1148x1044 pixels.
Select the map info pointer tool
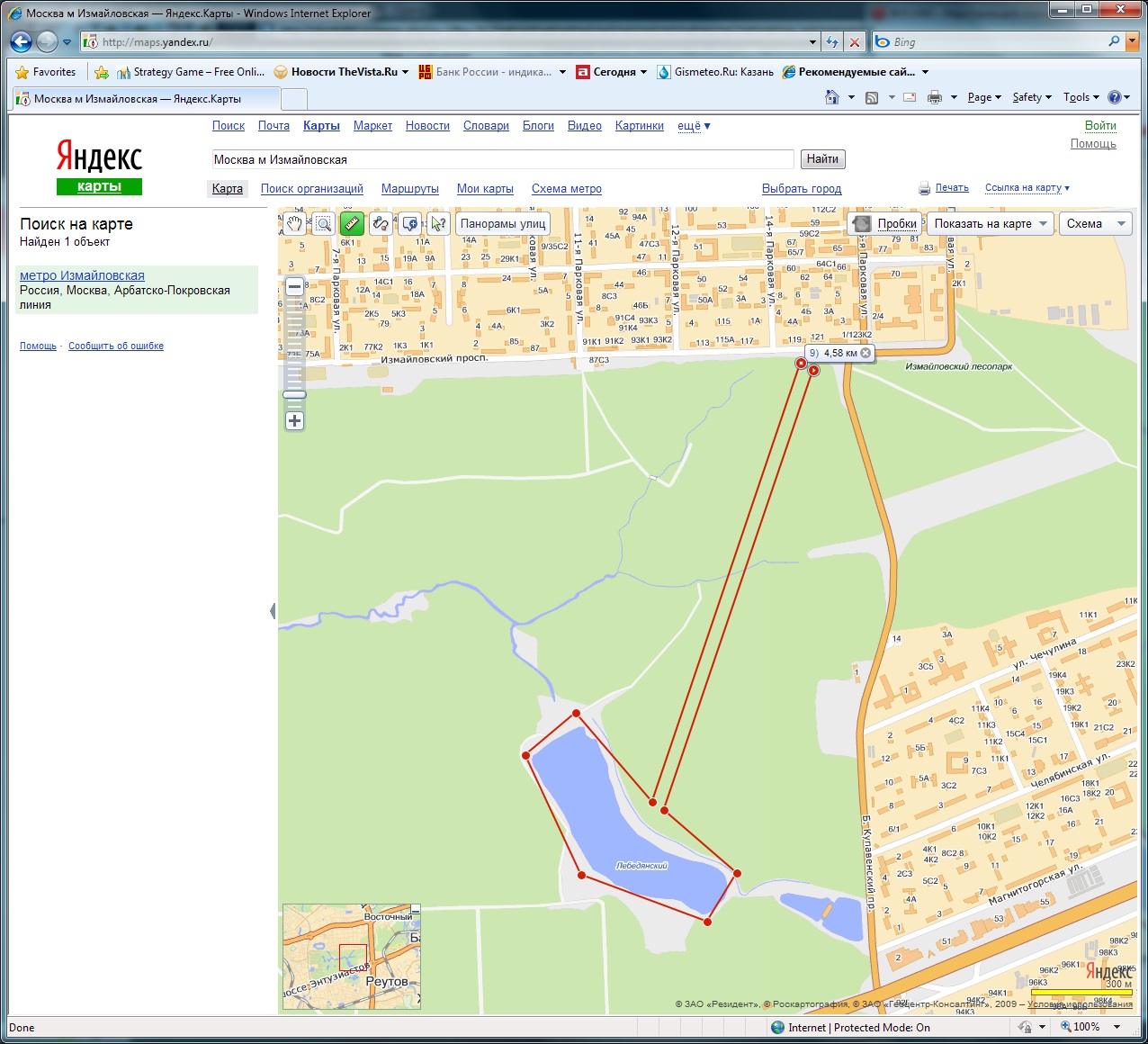438,224
